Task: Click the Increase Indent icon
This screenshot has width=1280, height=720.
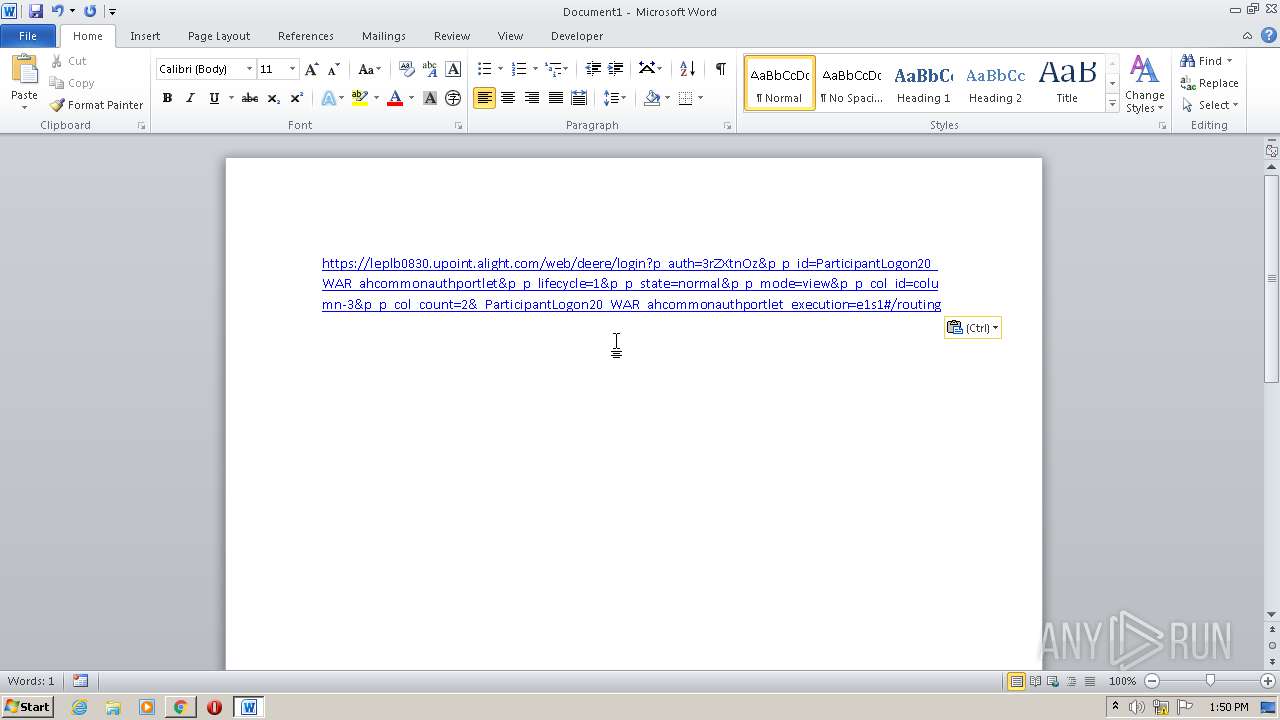Action: [616, 69]
